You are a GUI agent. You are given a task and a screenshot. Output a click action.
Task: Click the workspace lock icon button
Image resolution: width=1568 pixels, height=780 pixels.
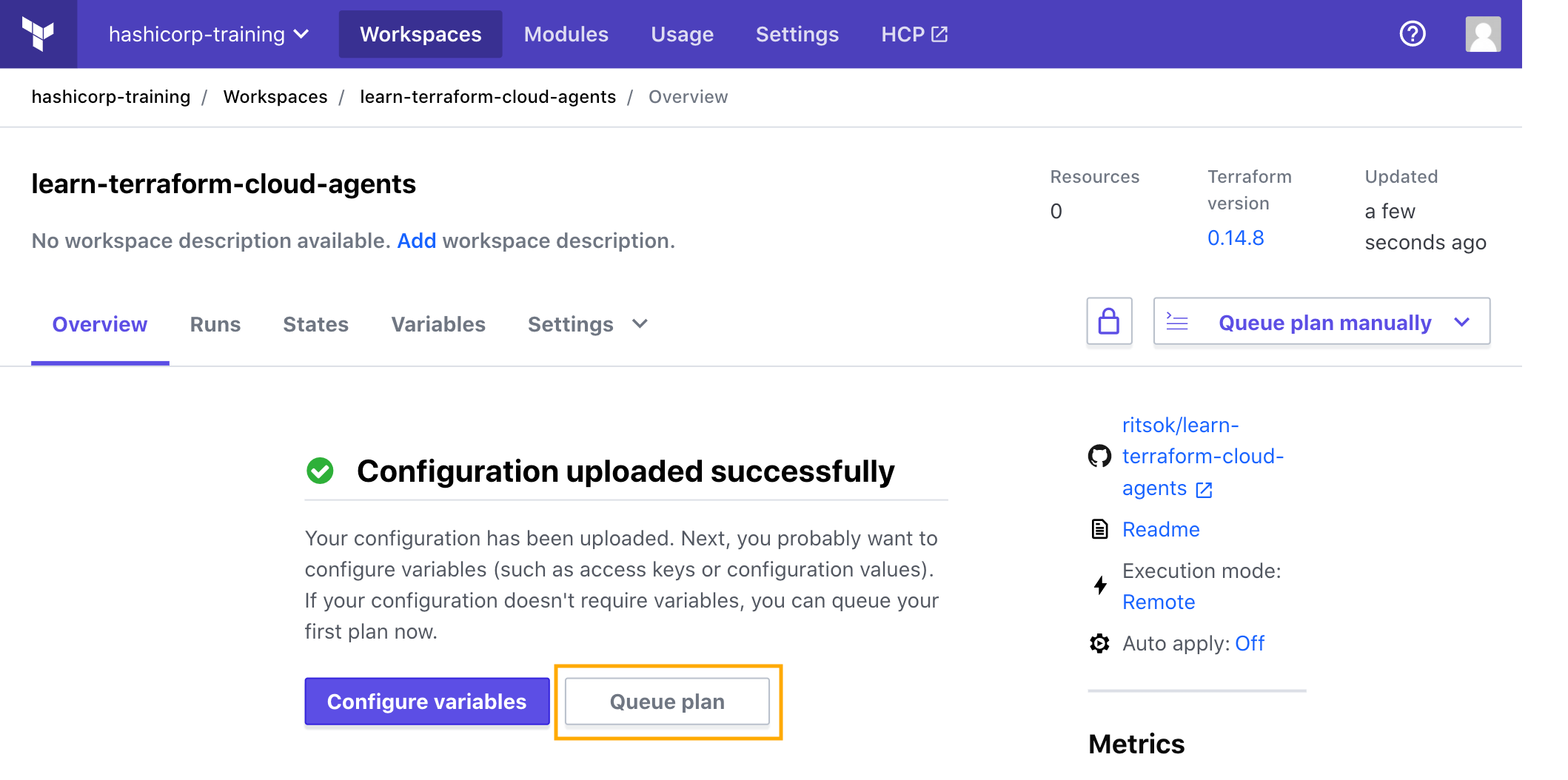[x=1109, y=321]
